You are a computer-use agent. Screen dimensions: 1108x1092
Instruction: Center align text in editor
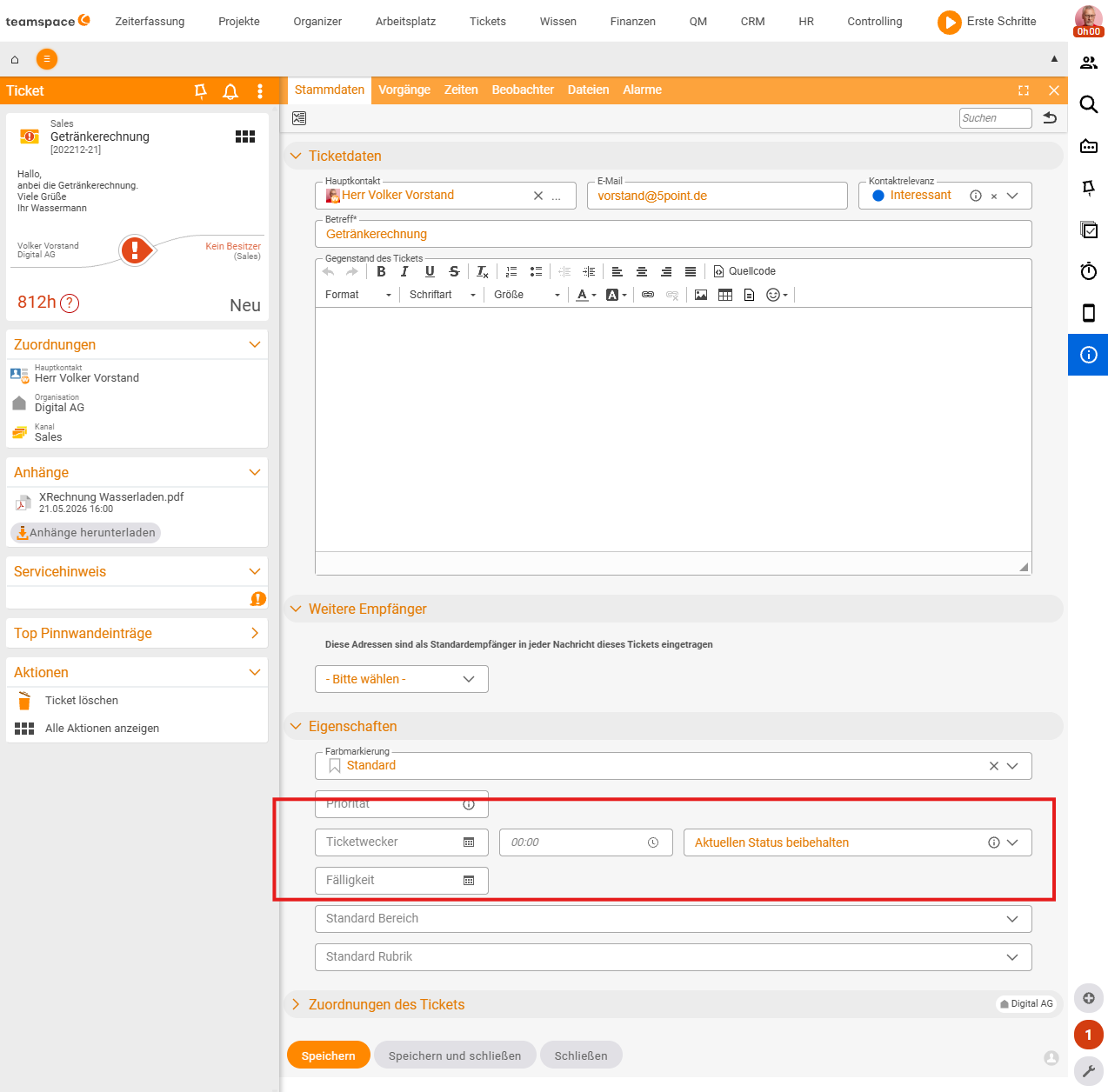click(x=642, y=271)
